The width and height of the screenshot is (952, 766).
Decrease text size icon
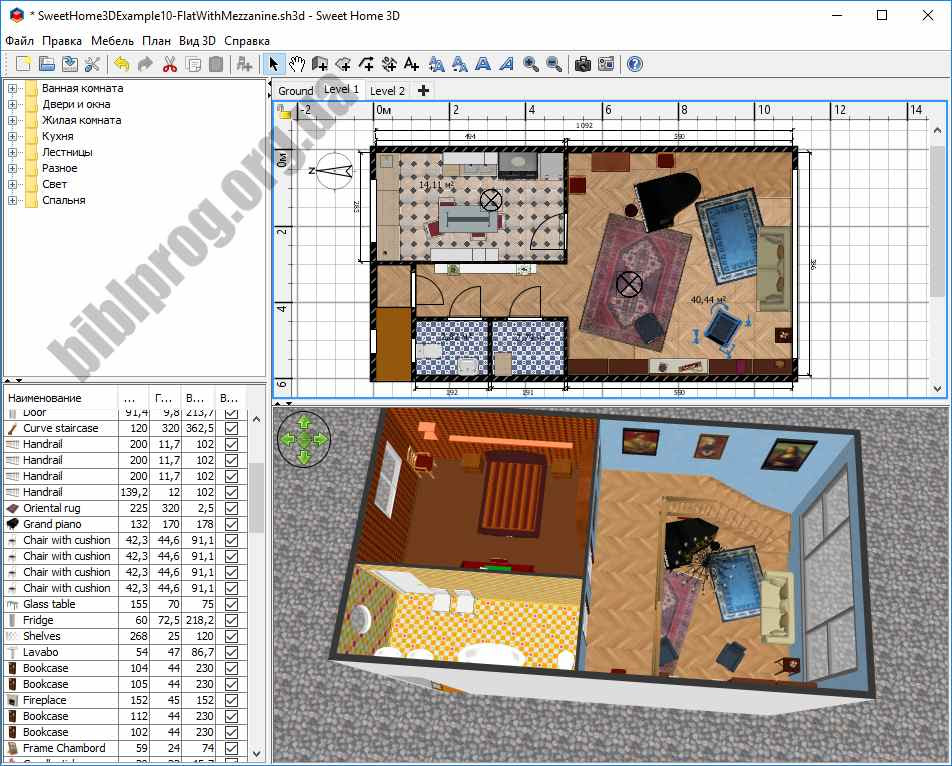click(460, 64)
